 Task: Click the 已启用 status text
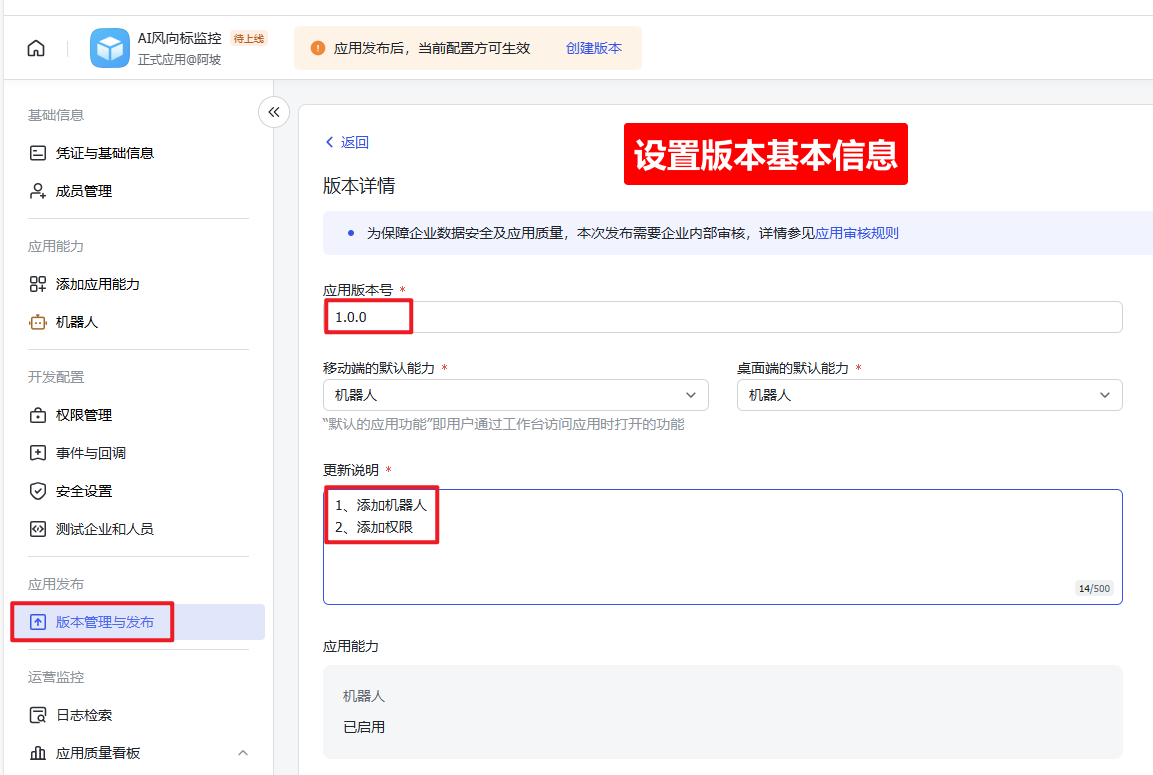pos(364,727)
